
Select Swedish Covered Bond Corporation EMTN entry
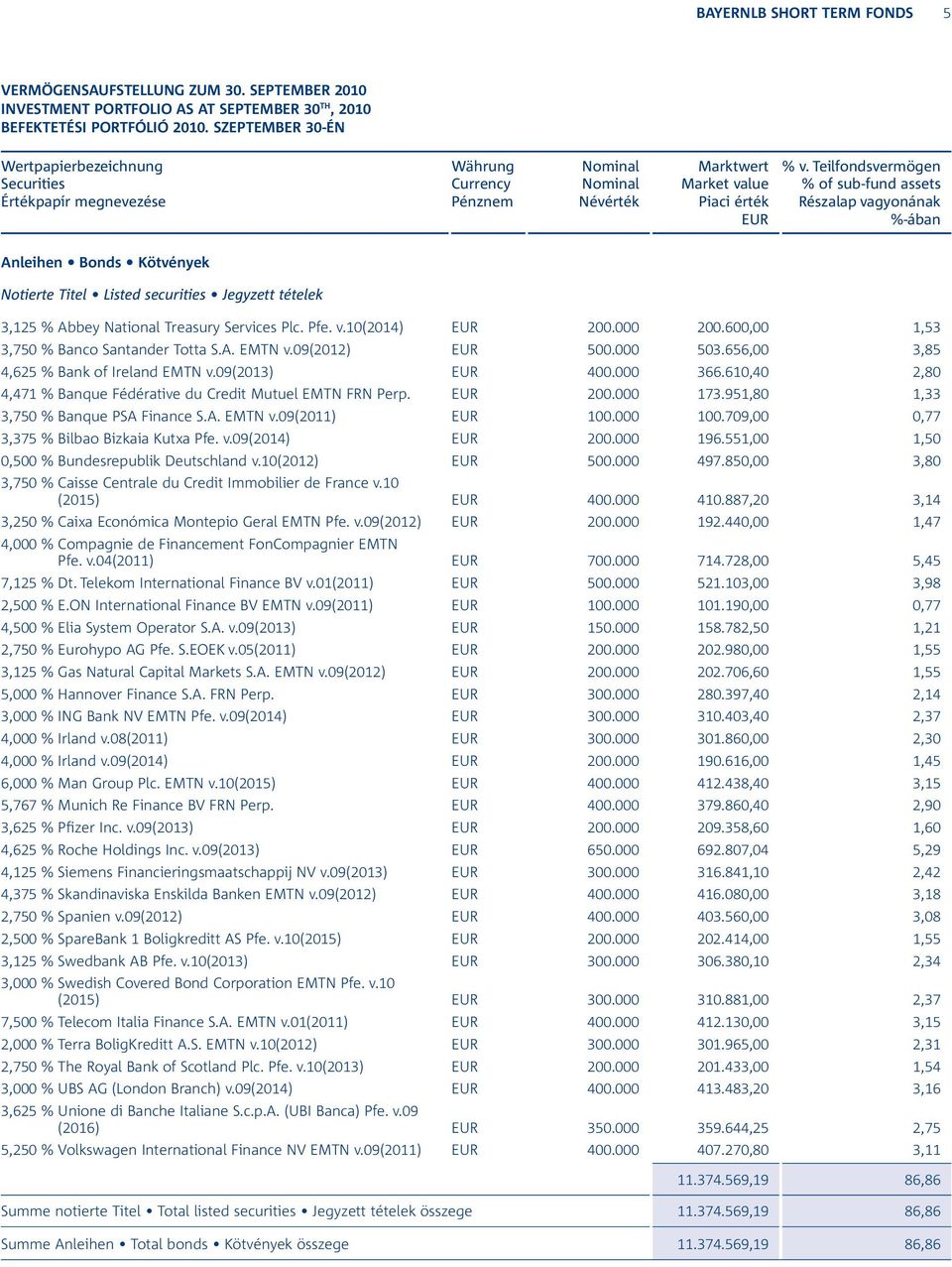pyautogui.click(x=197, y=991)
